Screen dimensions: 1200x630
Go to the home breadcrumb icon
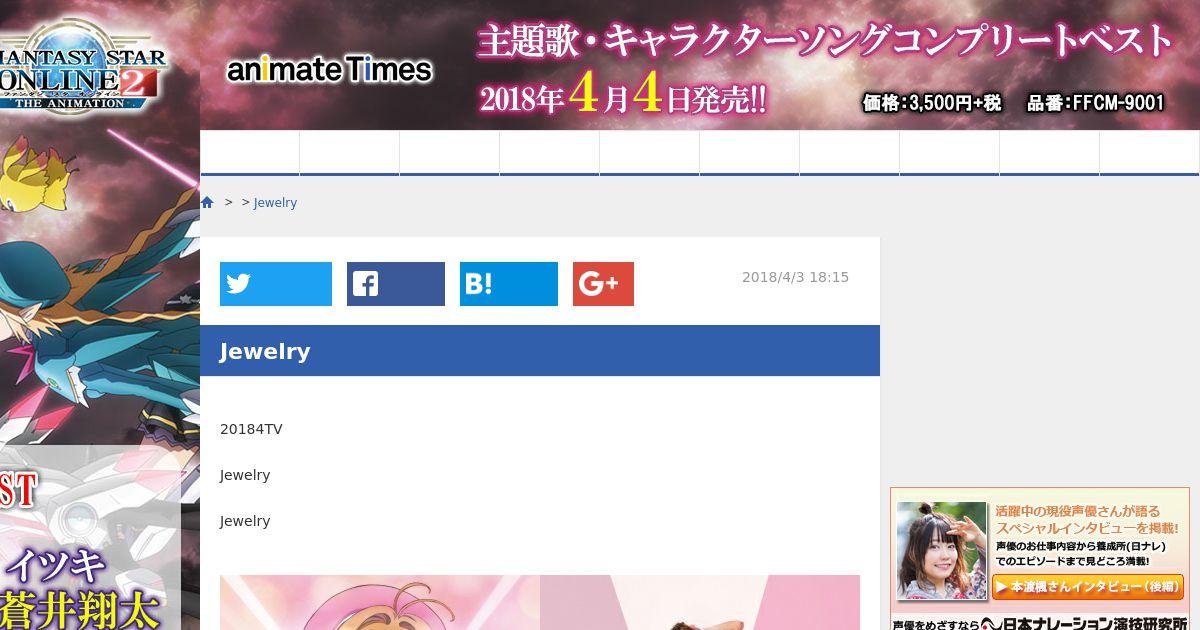coord(207,202)
